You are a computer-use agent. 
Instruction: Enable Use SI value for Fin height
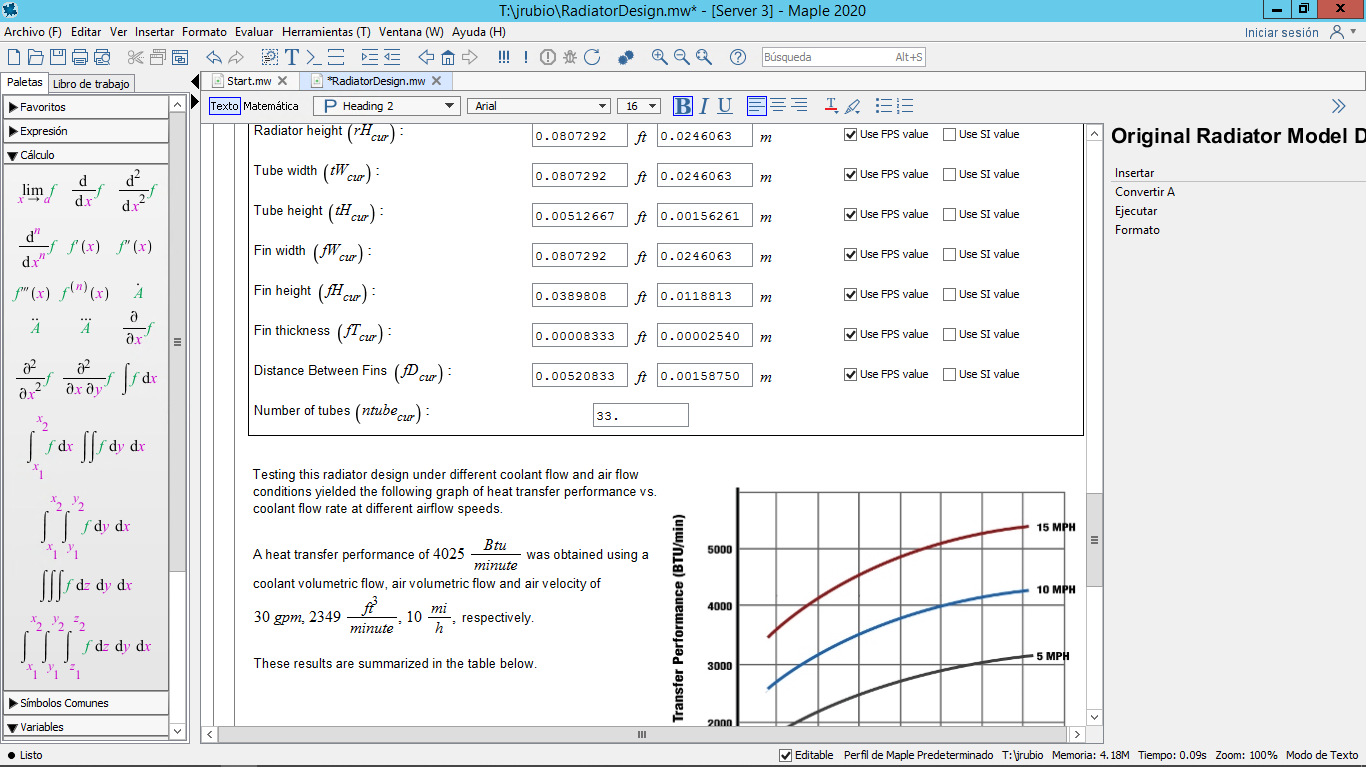[x=950, y=294]
